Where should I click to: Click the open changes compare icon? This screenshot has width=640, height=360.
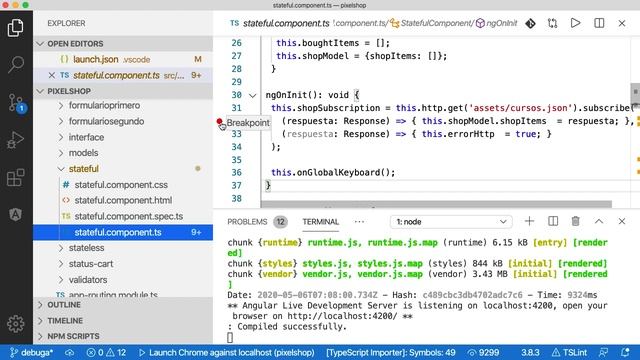point(552,23)
